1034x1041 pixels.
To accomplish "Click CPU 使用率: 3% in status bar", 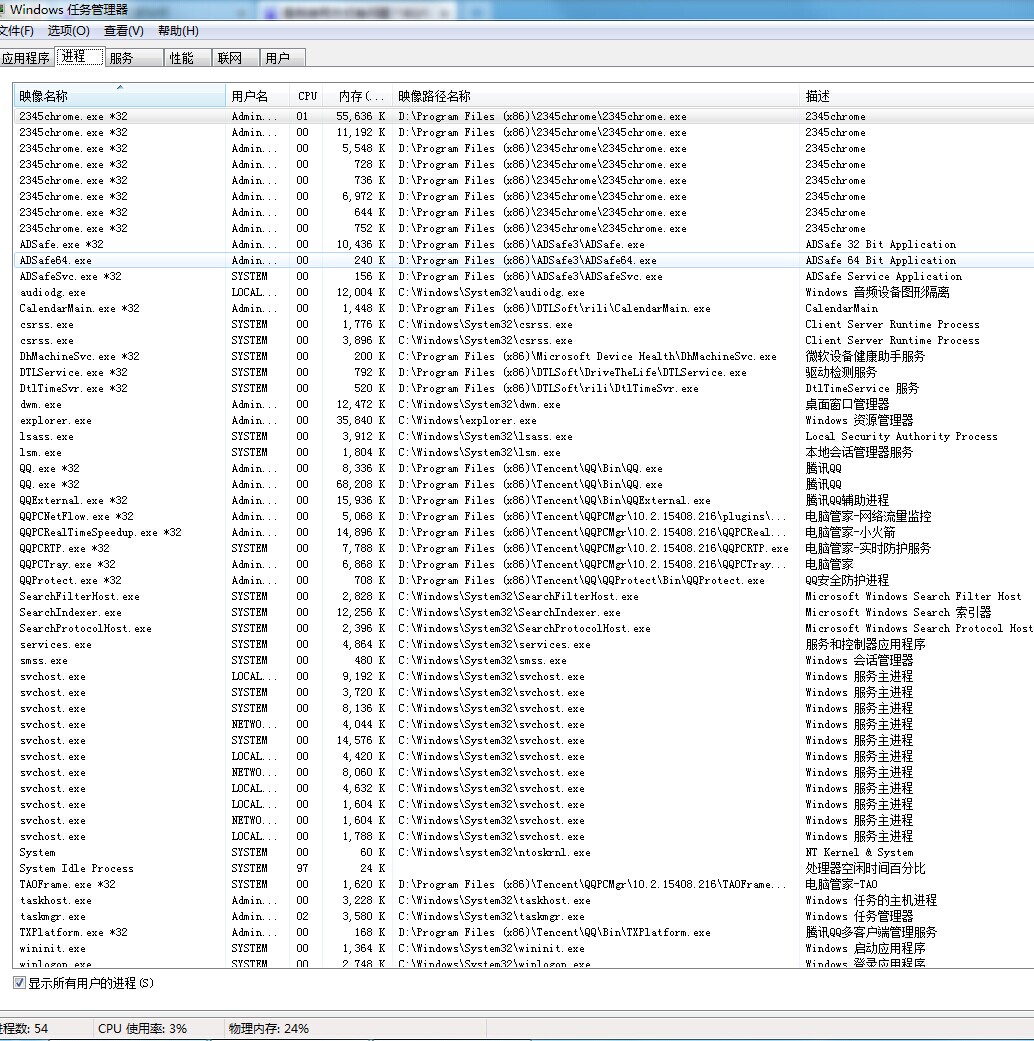I will [142, 1028].
